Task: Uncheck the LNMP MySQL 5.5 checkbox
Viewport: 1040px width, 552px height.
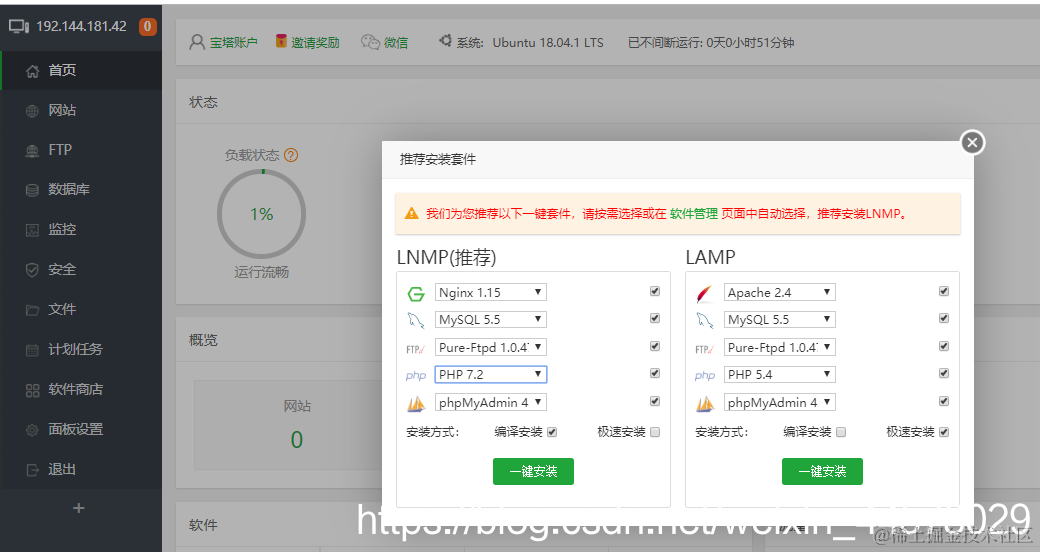Action: pyautogui.click(x=655, y=318)
